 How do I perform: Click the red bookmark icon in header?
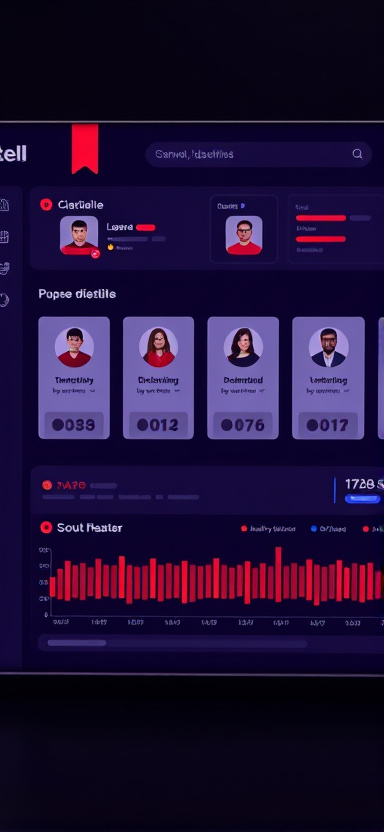pyautogui.click(x=85, y=149)
